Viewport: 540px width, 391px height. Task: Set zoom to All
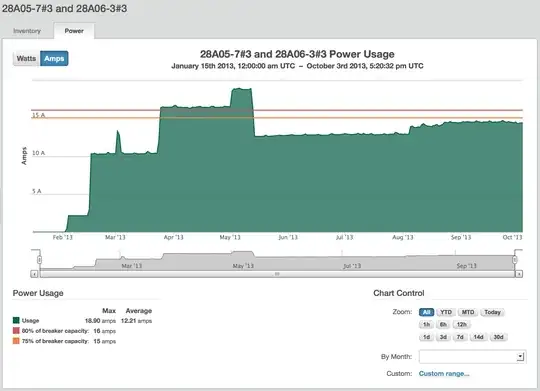[x=426, y=312]
